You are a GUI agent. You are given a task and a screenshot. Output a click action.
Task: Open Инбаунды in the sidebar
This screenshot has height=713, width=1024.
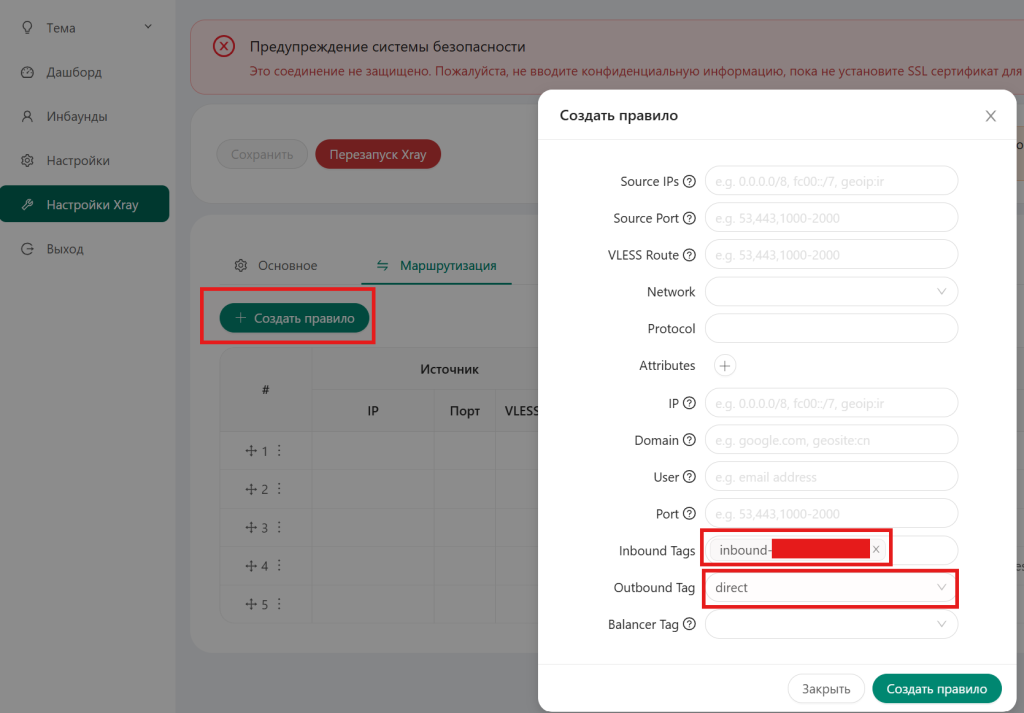(76, 116)
